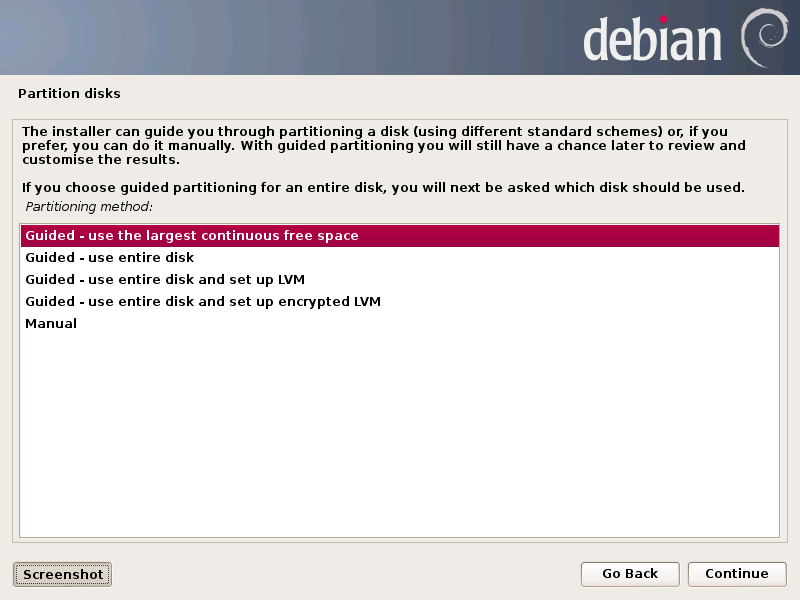Go Back to the previous installer step
Image resolution: width=800 pixels, height=600 pixels.
pos(630,574)
